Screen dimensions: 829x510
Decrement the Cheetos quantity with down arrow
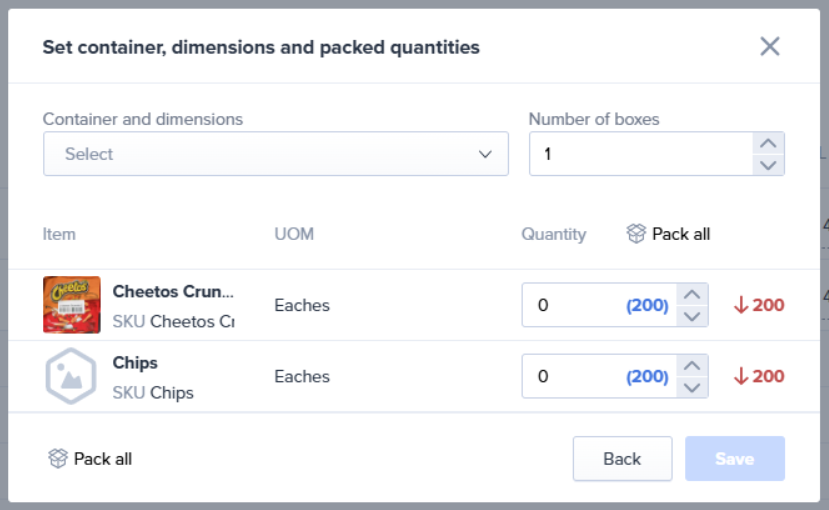click(x=692, y=316)
